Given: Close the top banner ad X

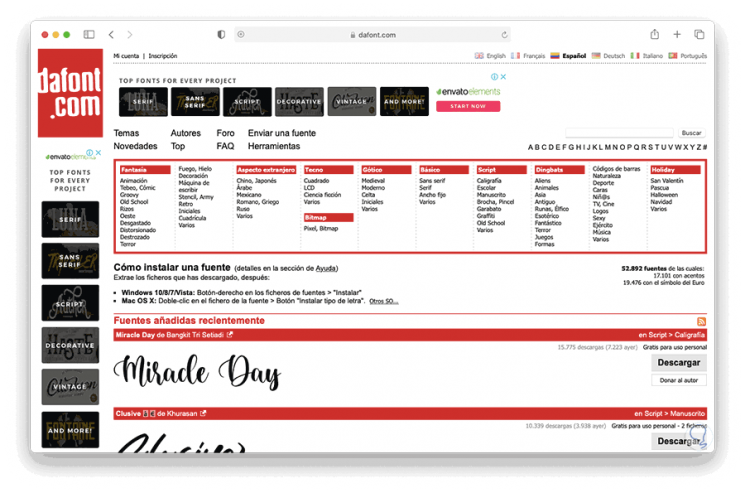Looking at the screenshot, I should click(503, 76).
